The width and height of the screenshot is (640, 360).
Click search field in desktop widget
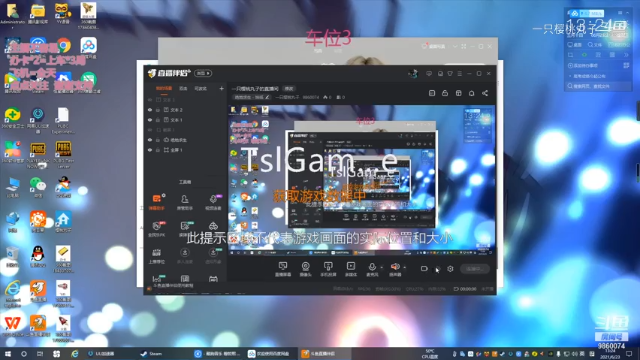click(598, 86)
